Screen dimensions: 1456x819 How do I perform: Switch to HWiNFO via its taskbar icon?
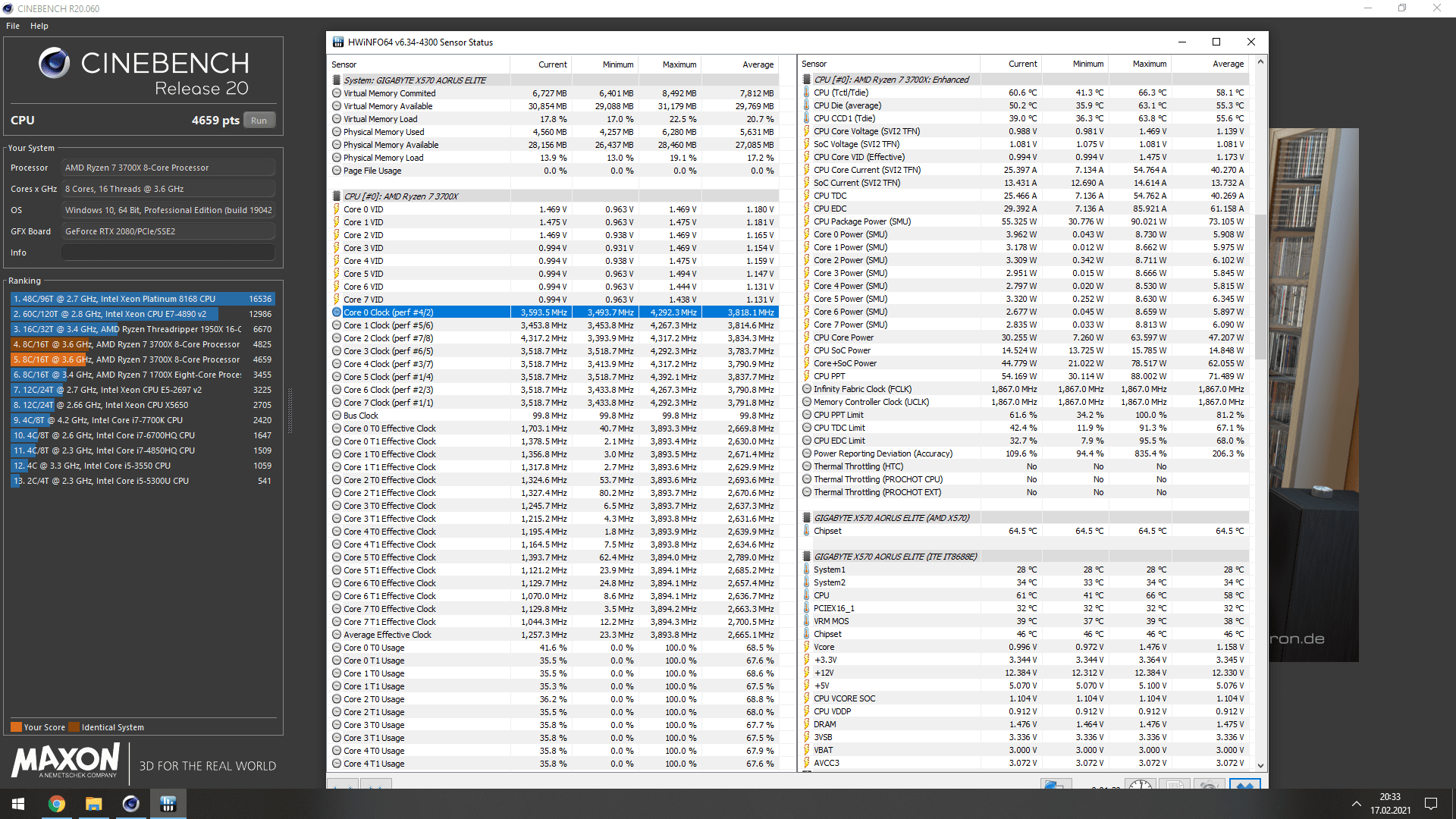(x=168, y=804)
